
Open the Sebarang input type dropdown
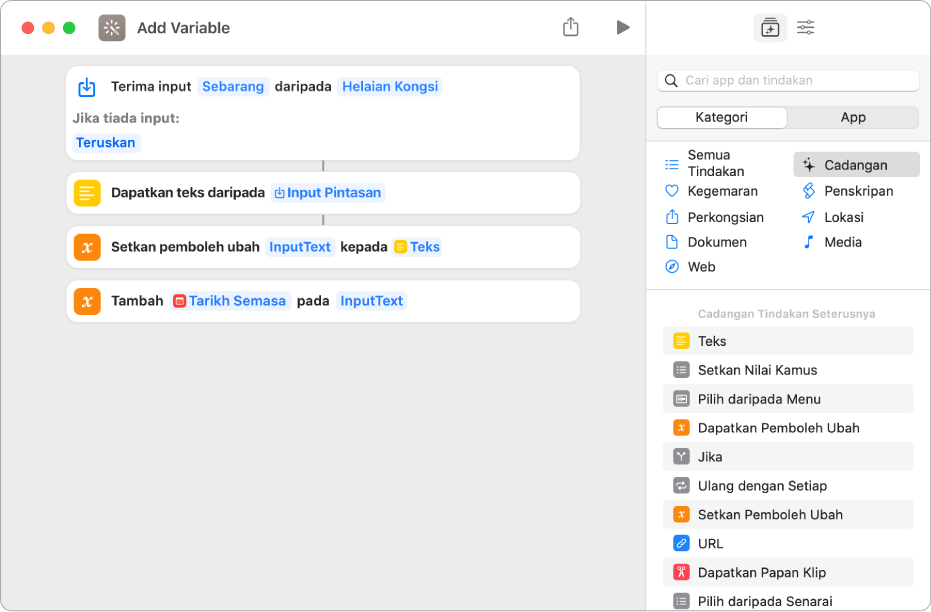click(x=233, y=86)
